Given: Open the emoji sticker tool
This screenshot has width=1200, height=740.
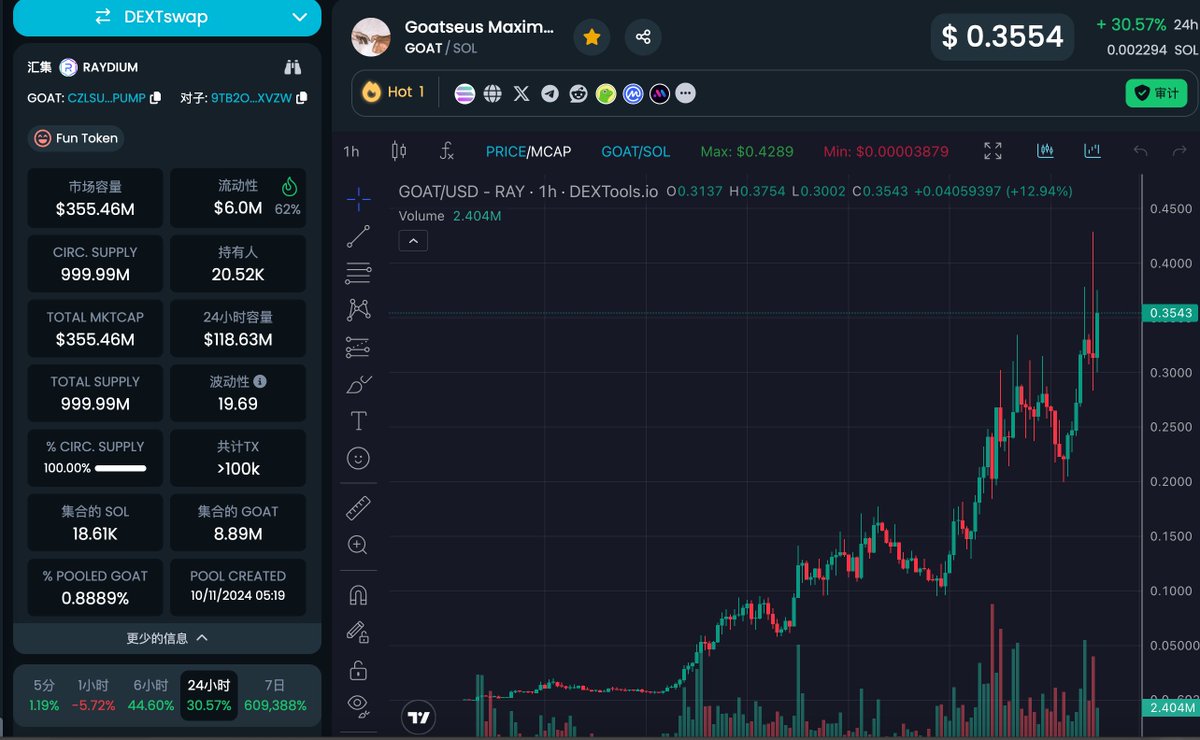Looking at the screenshot, I should click(358, 458).
